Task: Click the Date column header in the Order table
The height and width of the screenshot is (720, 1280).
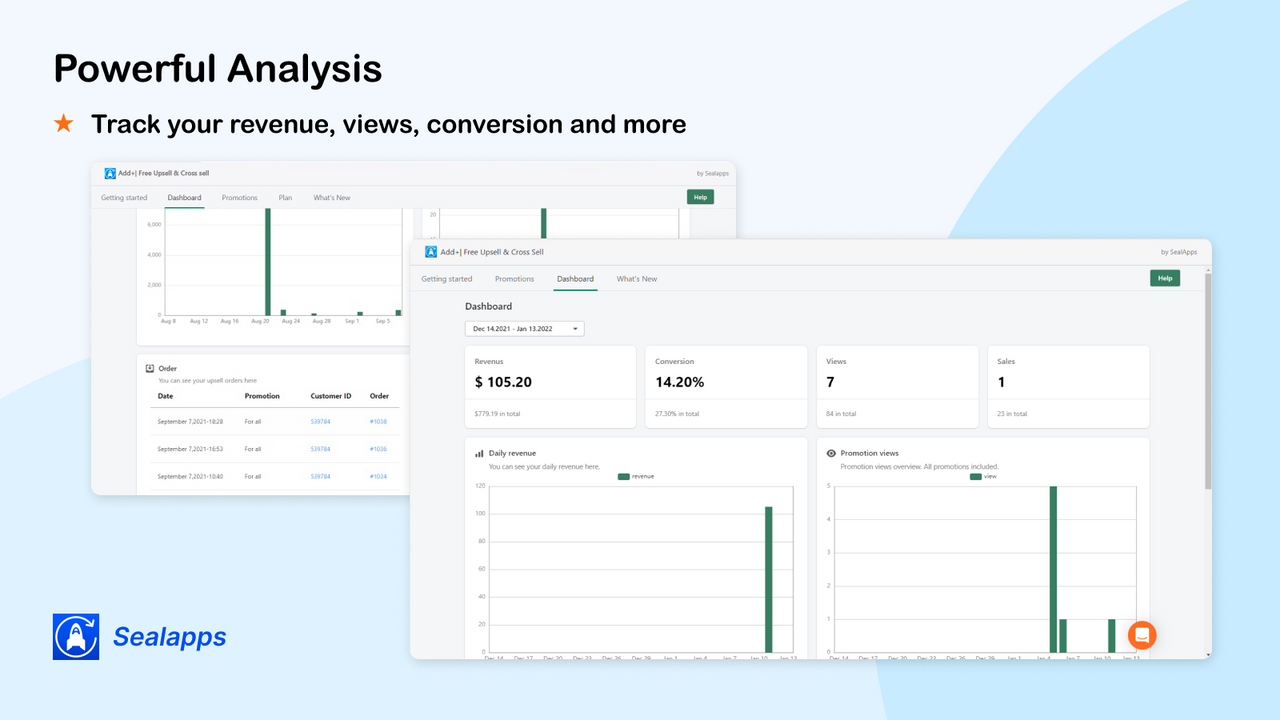Action: coord(165,396)
